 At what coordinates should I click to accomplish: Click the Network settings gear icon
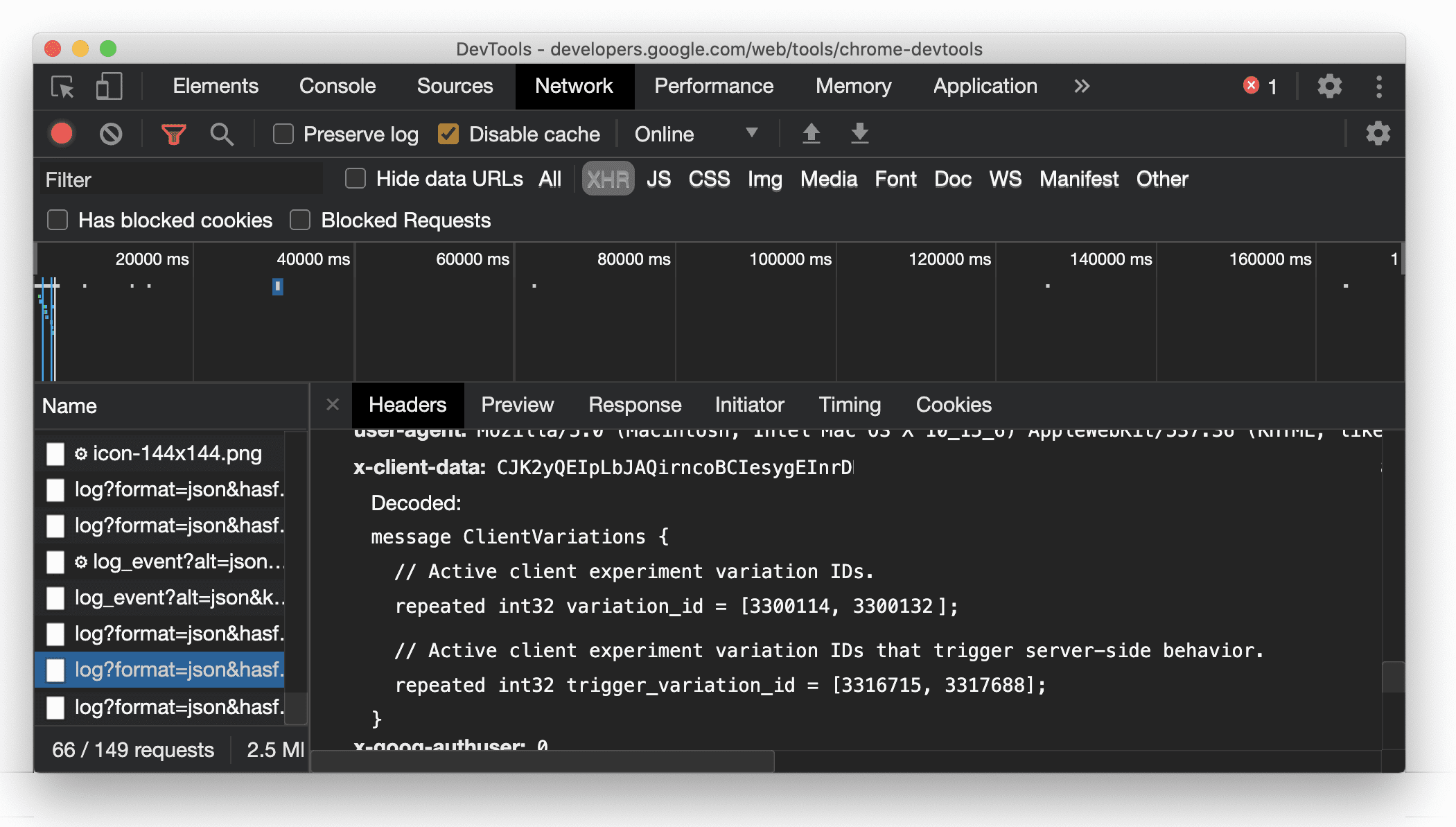point(1378,133)
